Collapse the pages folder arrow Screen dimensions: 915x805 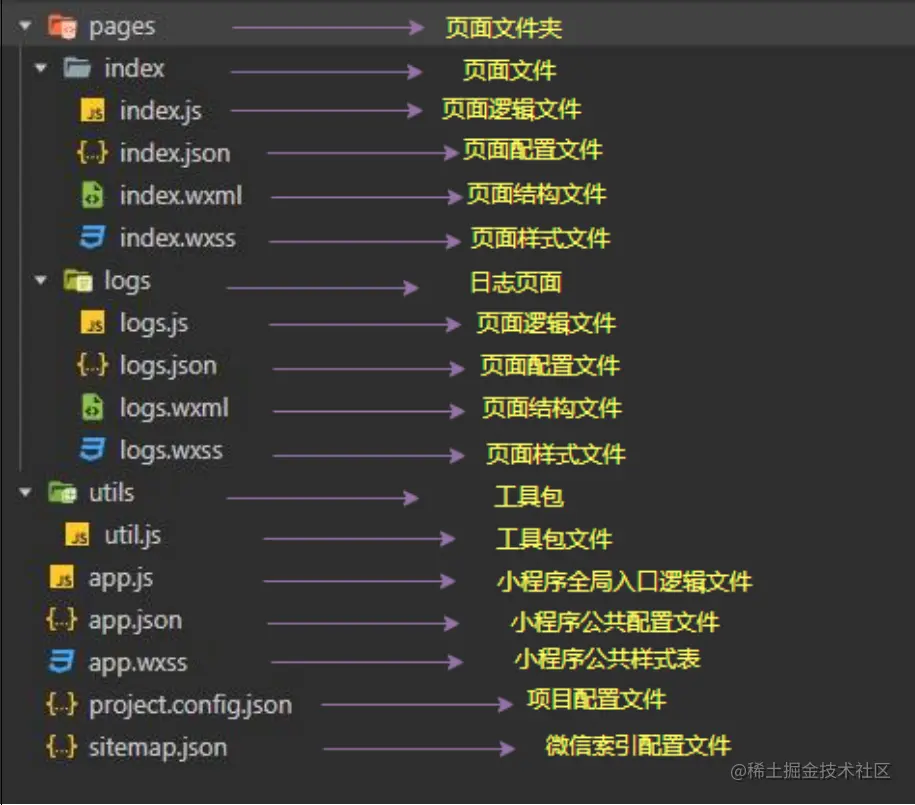pyautogui.click(x=25, y=26)
